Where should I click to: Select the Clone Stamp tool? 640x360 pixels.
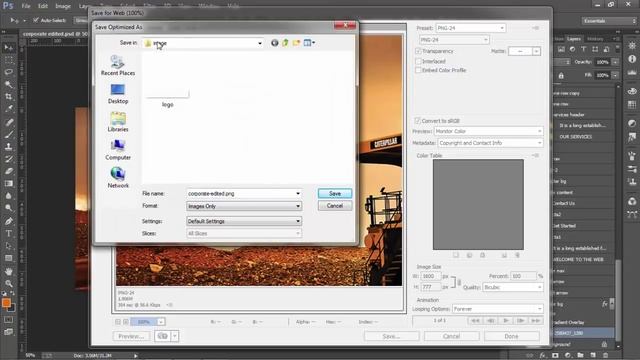(x=9, y=147)
